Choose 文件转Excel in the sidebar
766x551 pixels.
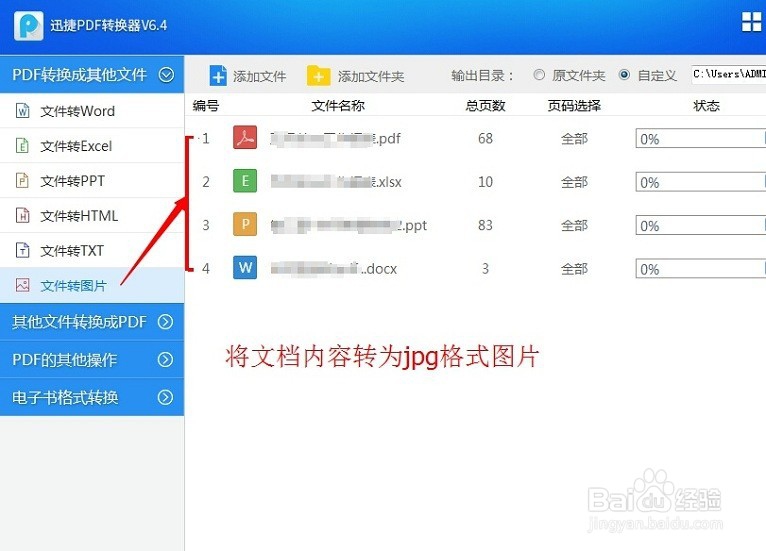point(92,146)
